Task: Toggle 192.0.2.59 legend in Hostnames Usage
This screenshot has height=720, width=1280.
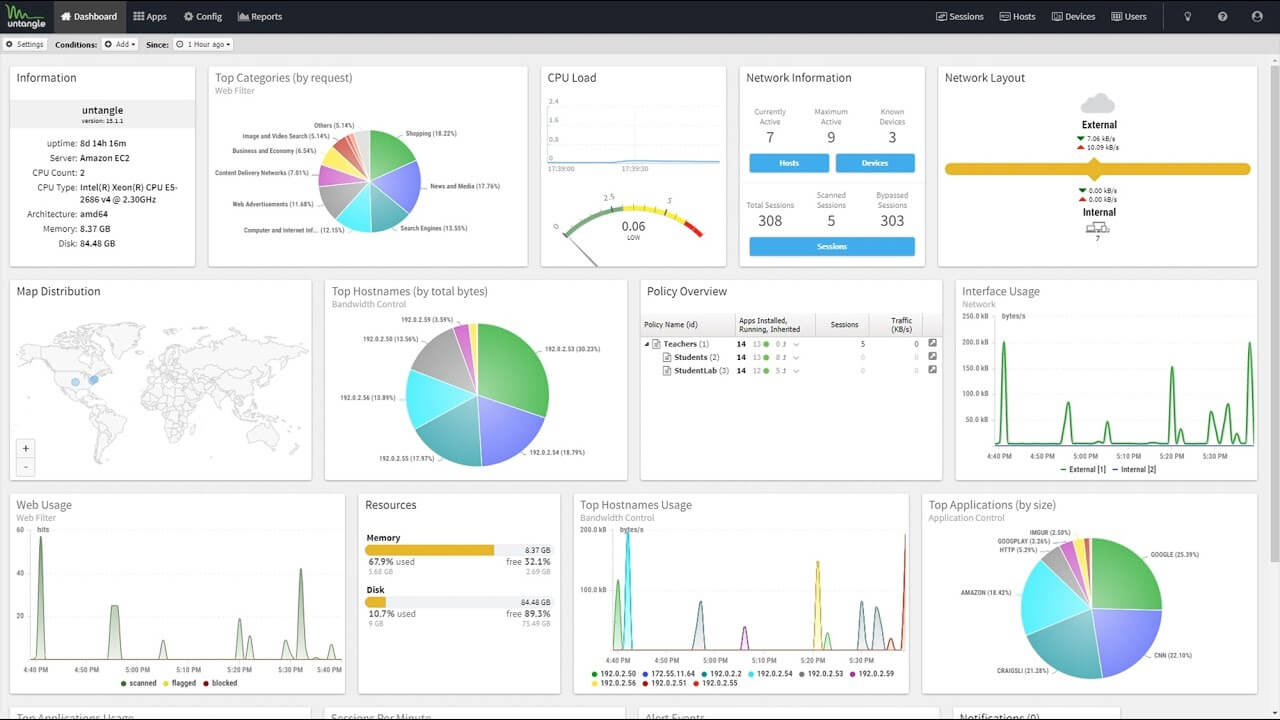Action: [871, 673]
